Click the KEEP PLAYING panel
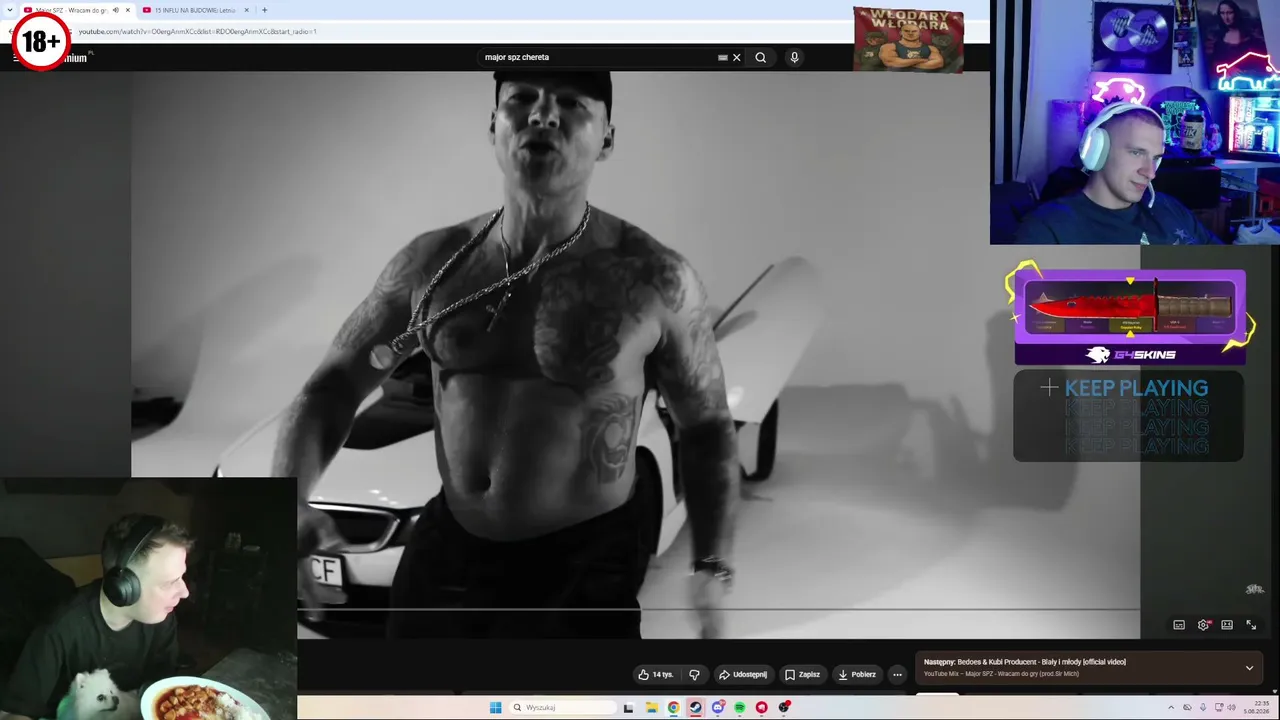The image size is (1280, 720). point(1128,416)
